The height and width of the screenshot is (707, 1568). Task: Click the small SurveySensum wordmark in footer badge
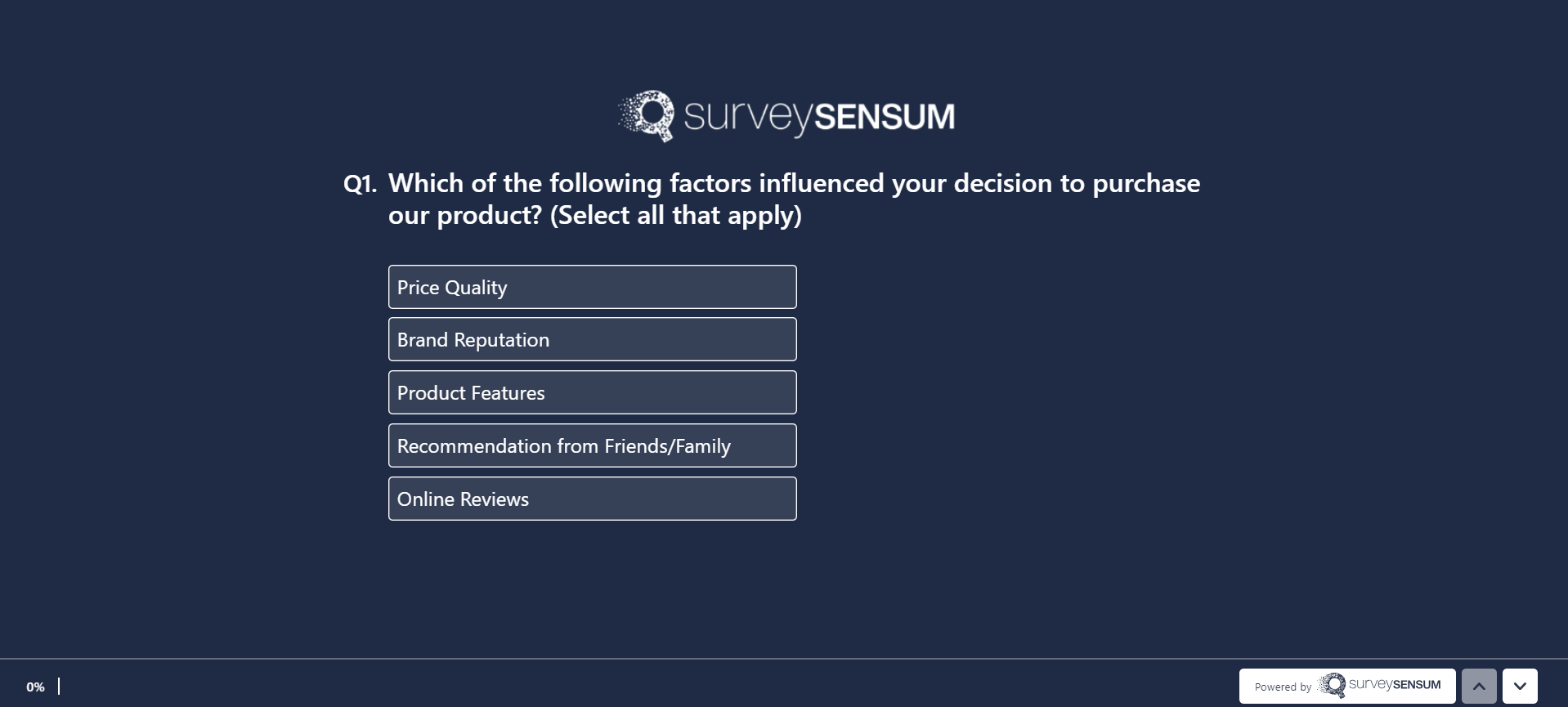coord(1395,684)
